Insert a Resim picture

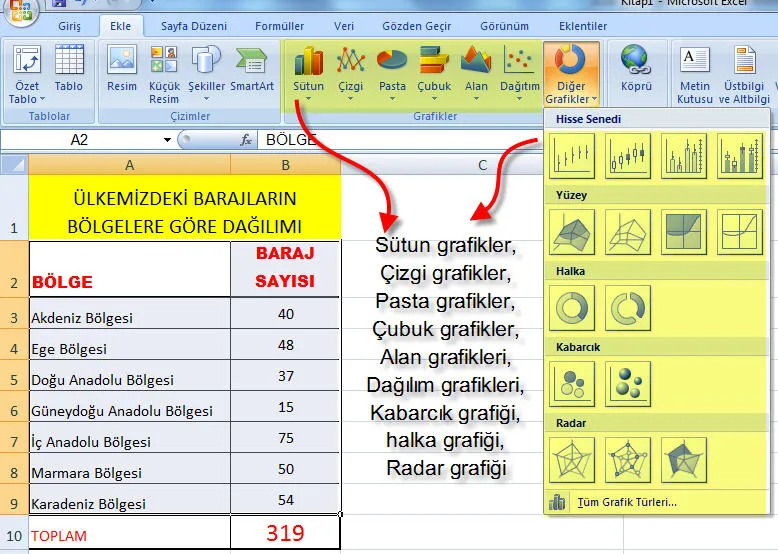(122, 71)
